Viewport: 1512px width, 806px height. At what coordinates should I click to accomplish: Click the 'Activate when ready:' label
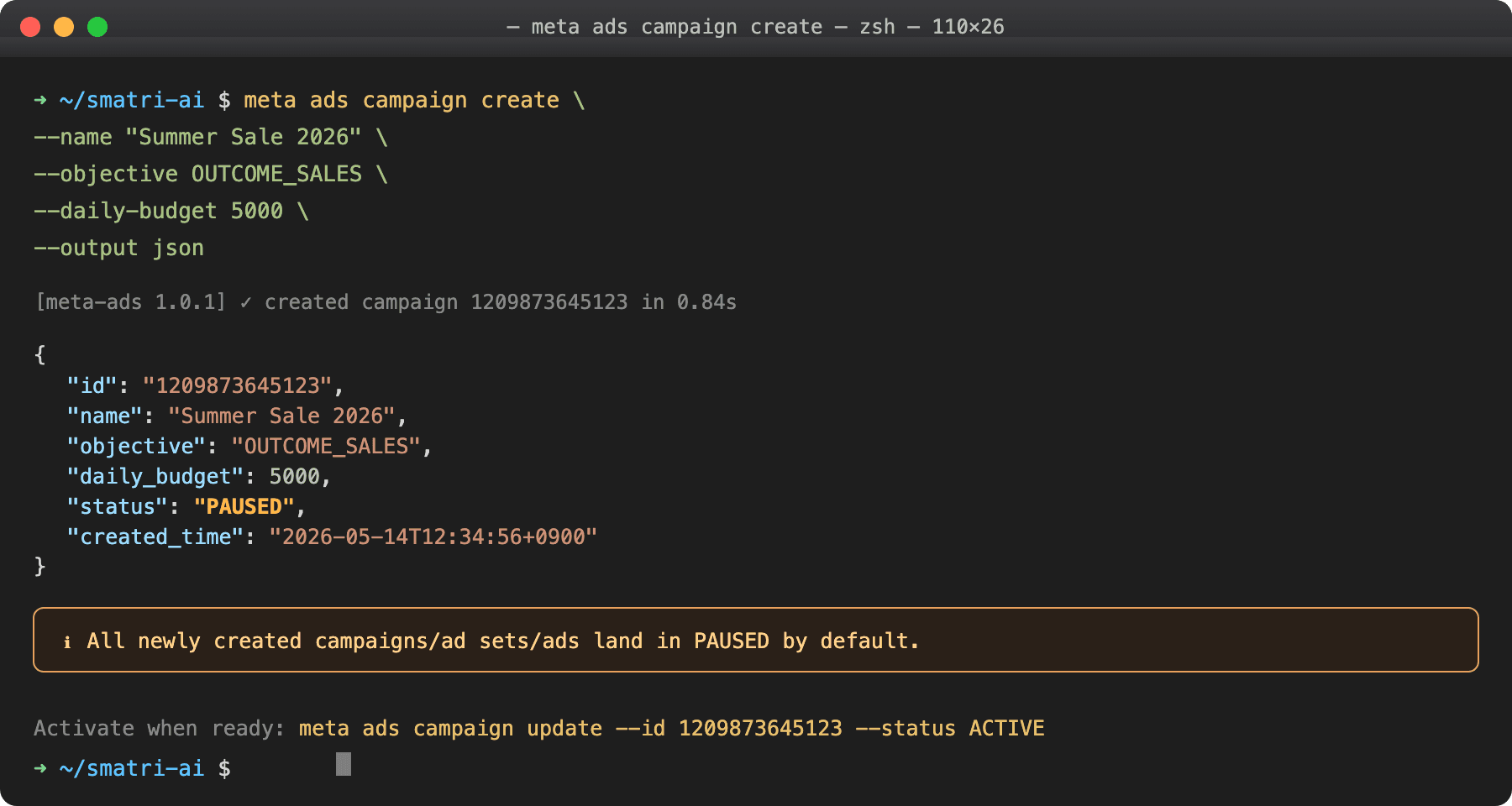coord(159,728)
